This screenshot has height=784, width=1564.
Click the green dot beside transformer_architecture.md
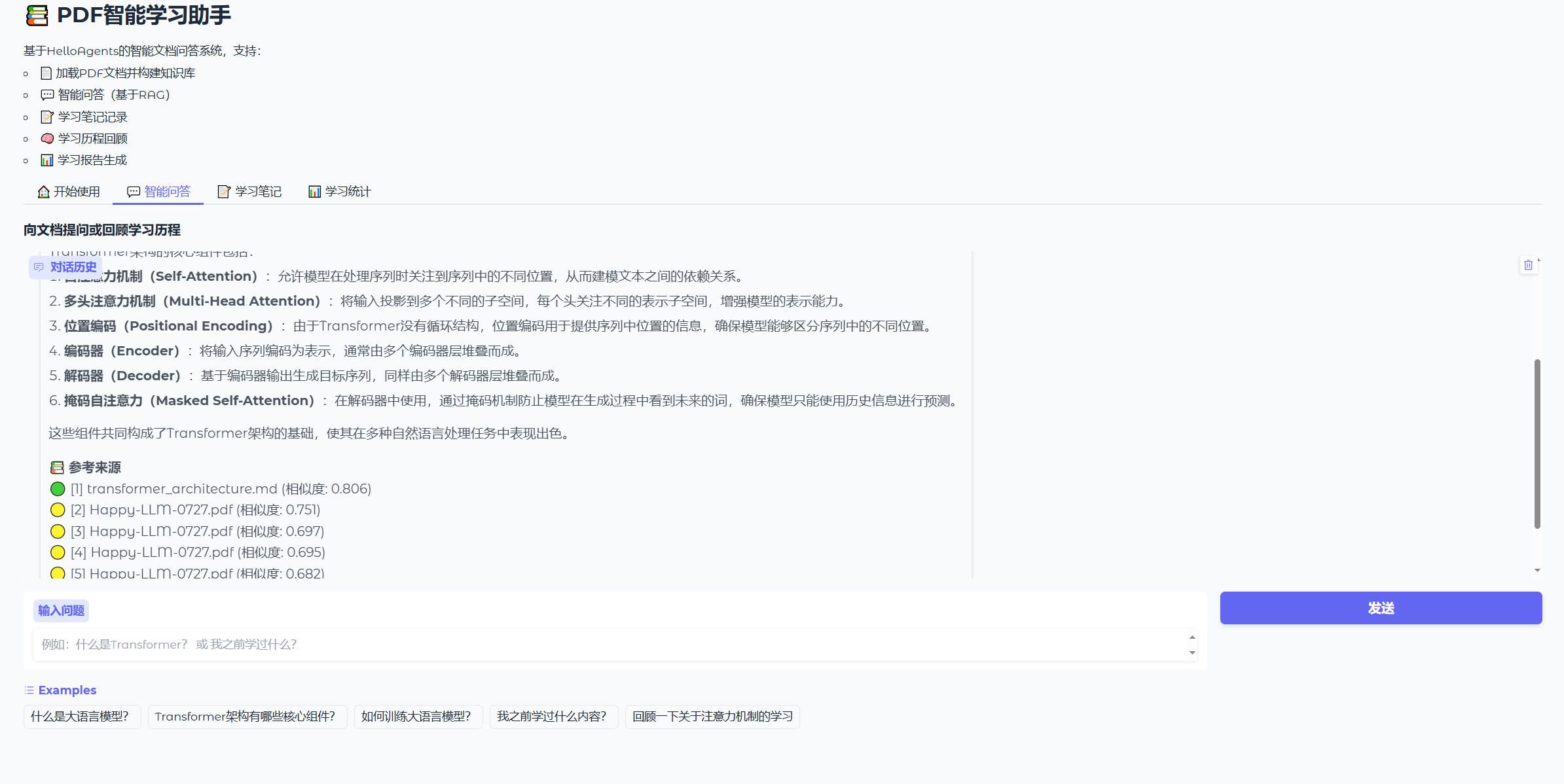pyautogui.click(x=57, y=489)
